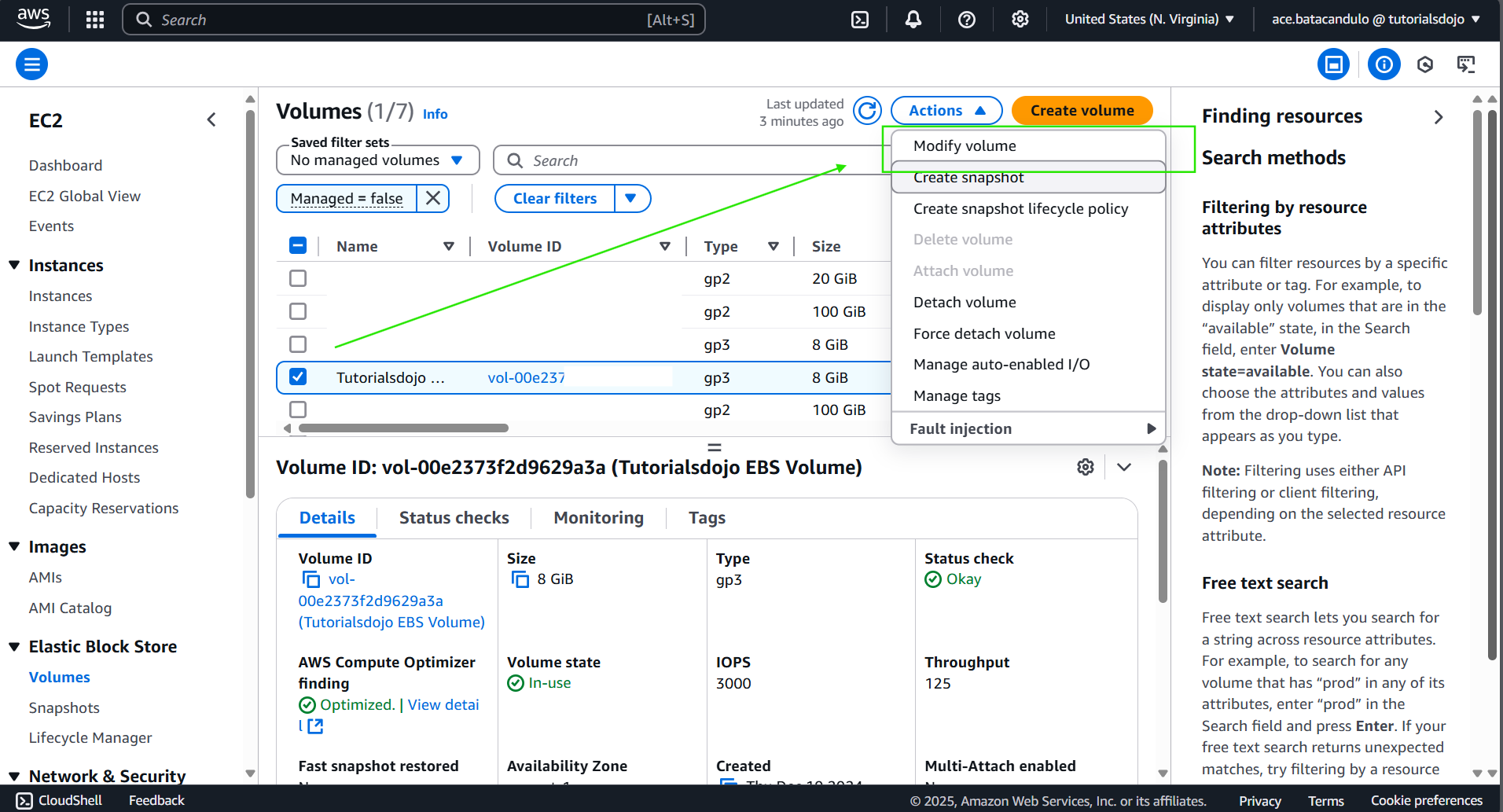Image resolution: width=1503 pixels, height=812 pixels.
Task: Toggle the side navigation hamburger button
Action: pos(32,64)
